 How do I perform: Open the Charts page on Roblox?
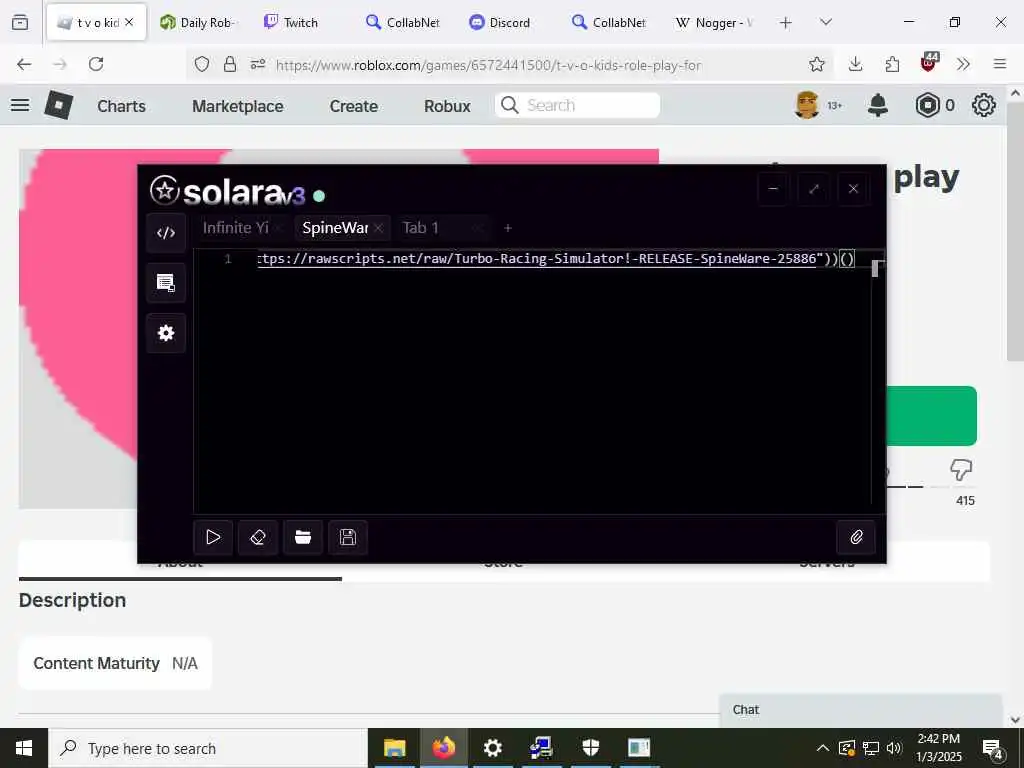121,106
